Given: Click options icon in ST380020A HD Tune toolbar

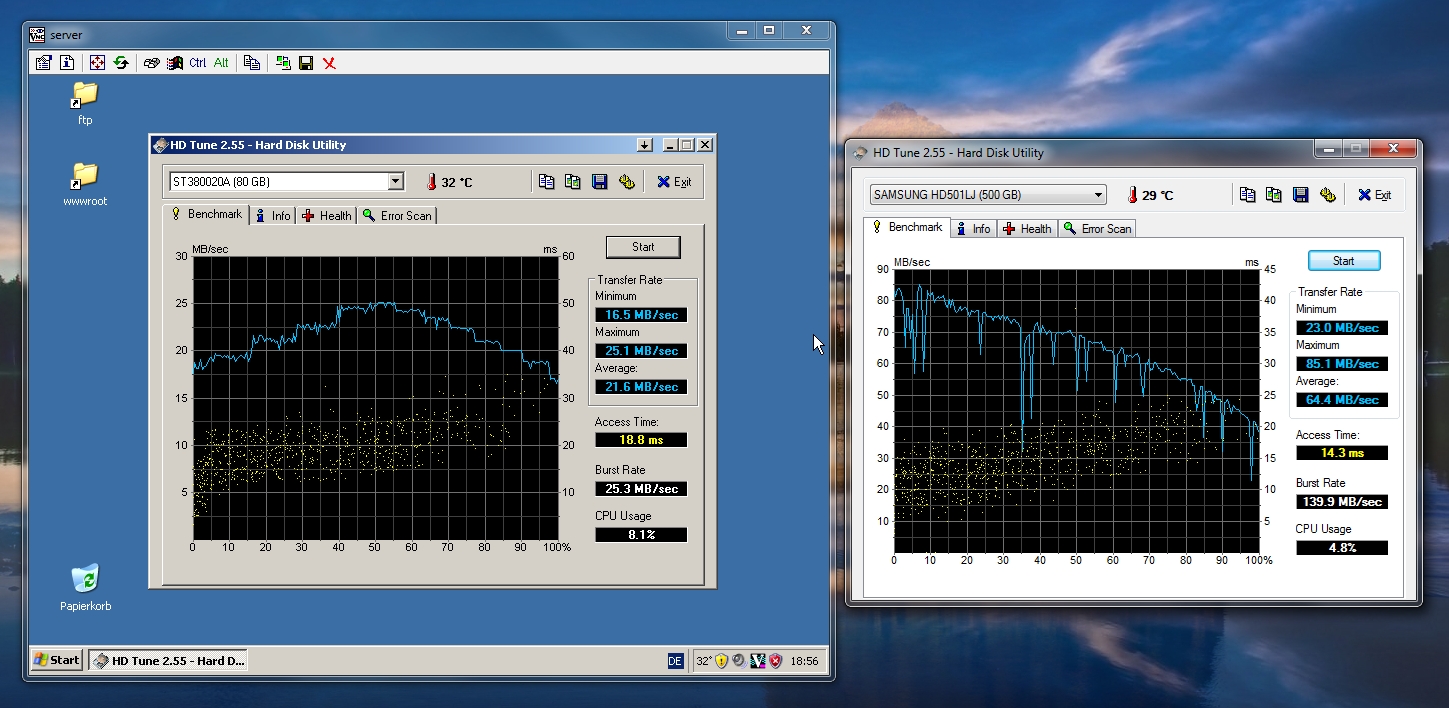Looking at the screenshot, I should [x=626, y=181].
